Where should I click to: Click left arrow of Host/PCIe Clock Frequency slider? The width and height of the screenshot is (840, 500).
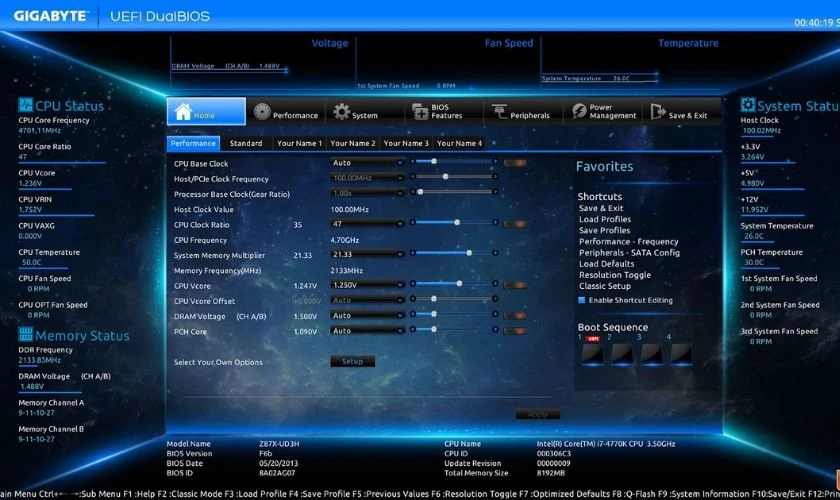click(x=412, y=176)
